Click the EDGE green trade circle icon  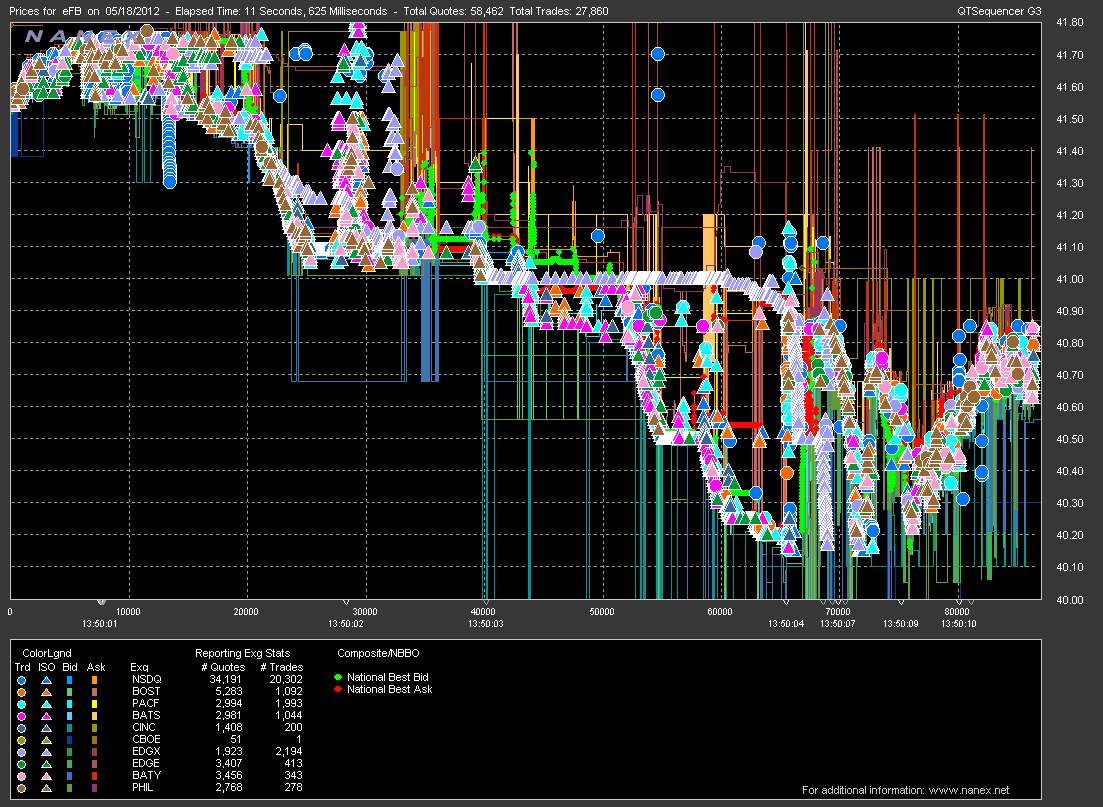coord(20,763)
